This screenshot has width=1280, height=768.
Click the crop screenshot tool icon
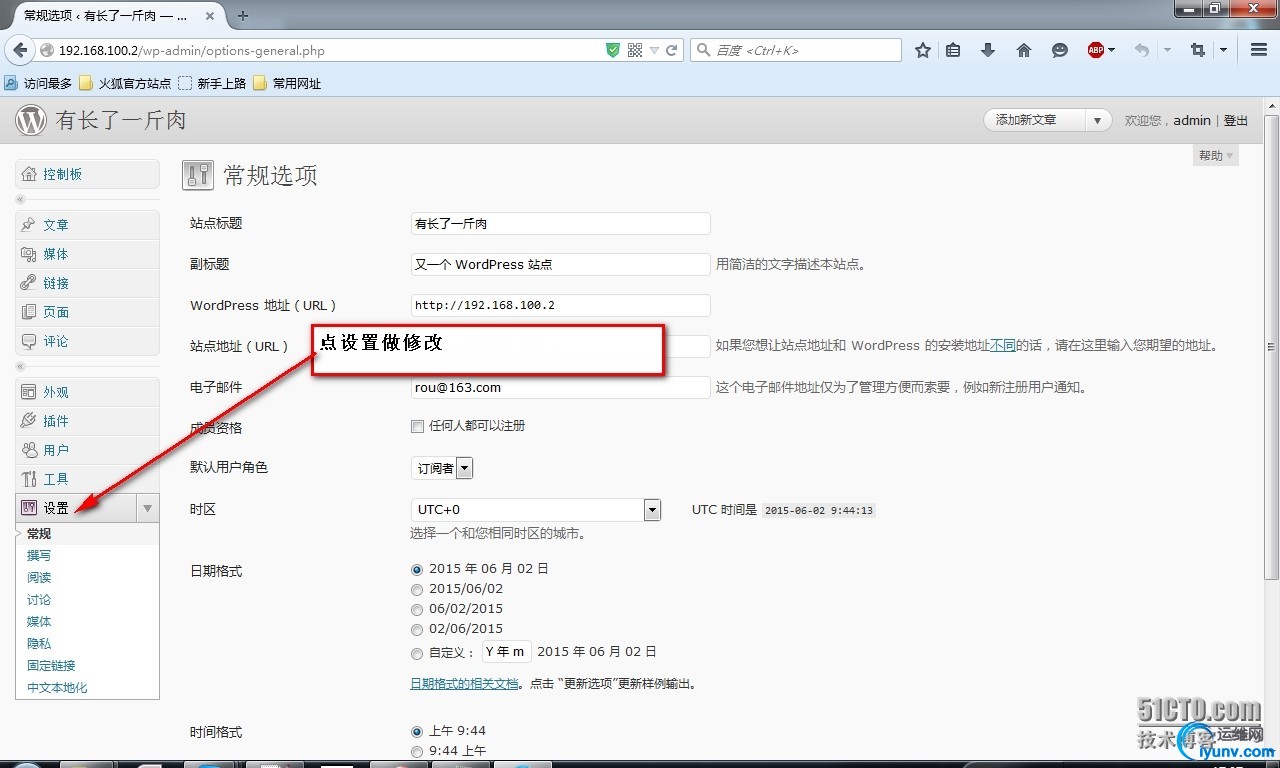[1198, 50]
